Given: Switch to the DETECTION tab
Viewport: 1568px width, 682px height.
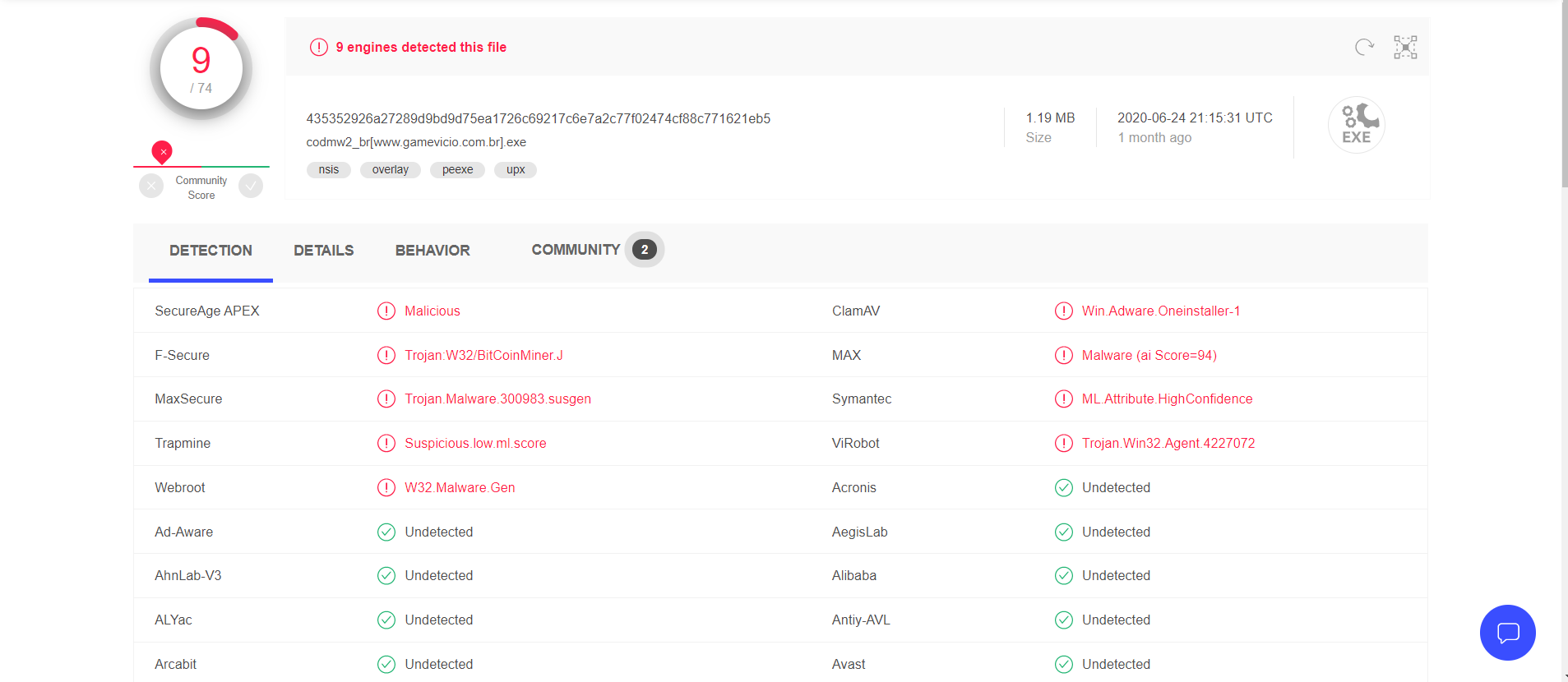Looking at the screenshot, I should (210, 251).
